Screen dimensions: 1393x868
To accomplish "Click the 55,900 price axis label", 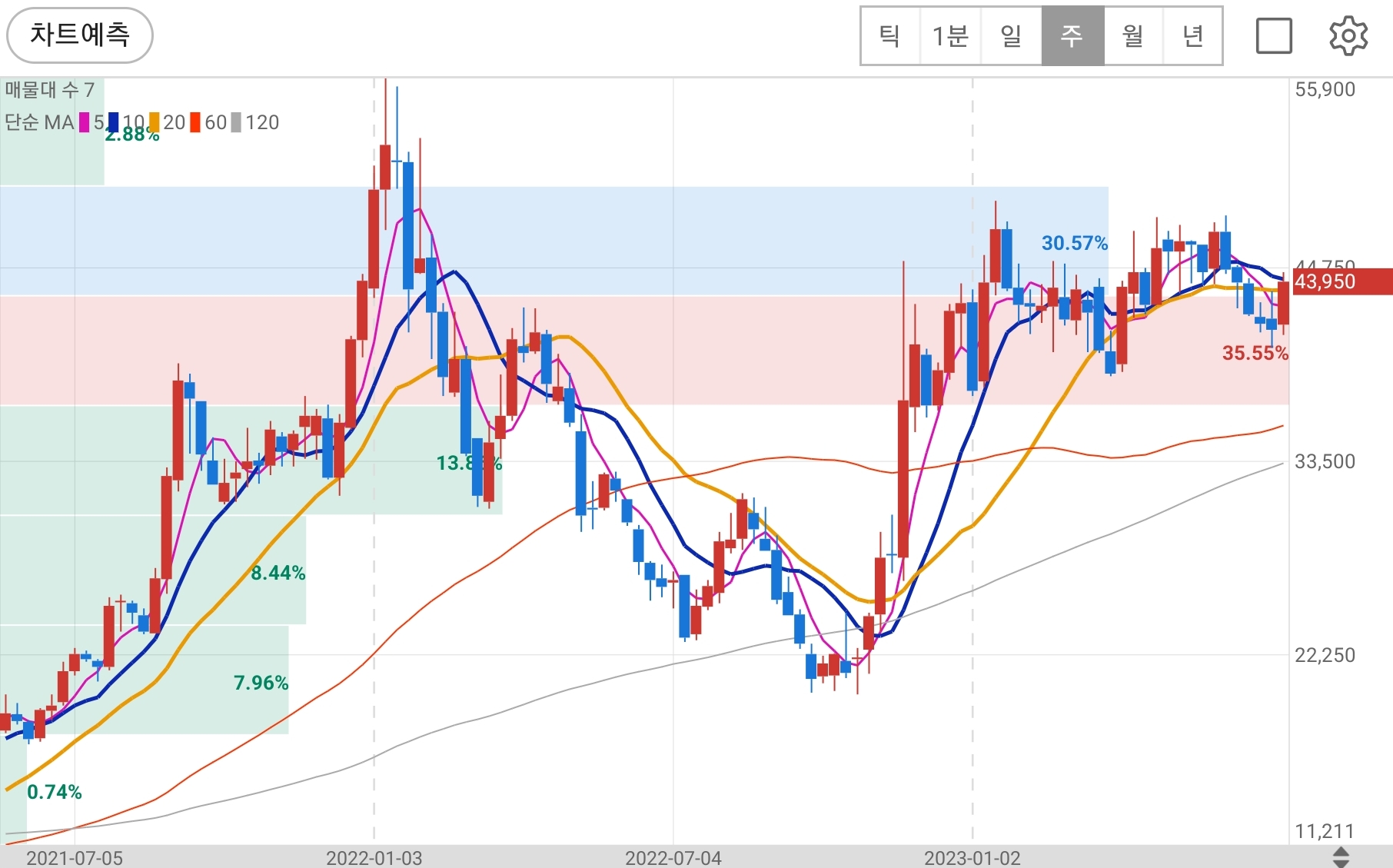I will point(1325,89).
